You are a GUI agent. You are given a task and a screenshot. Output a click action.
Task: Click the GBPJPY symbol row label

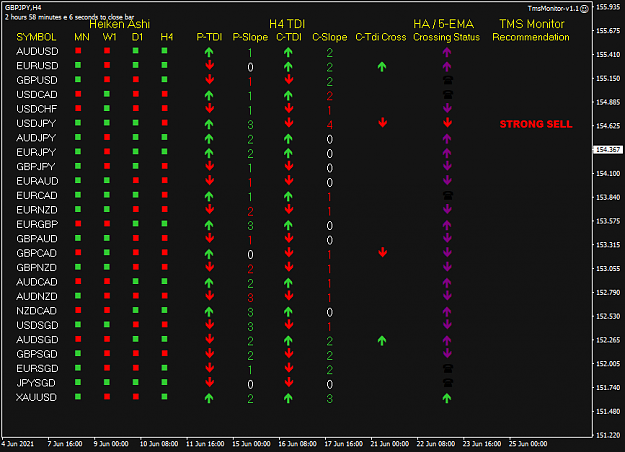[x=35, y=167]
